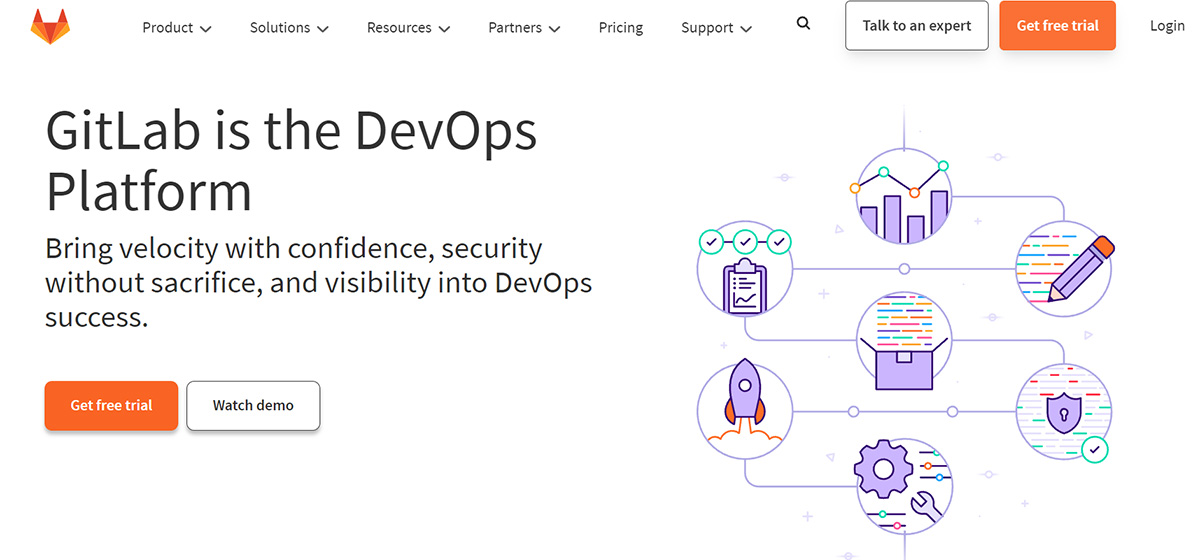Screen dimensions: 1200x560
Task: Click the pencil code editing illustration
Action: (x=1064, y=269)
